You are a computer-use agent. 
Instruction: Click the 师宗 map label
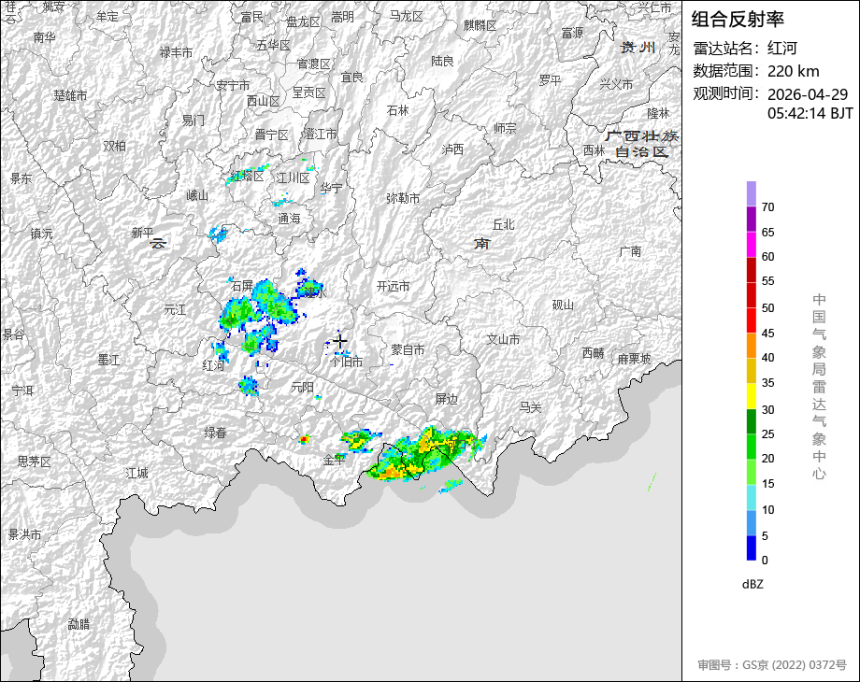(x=505, y=128)
